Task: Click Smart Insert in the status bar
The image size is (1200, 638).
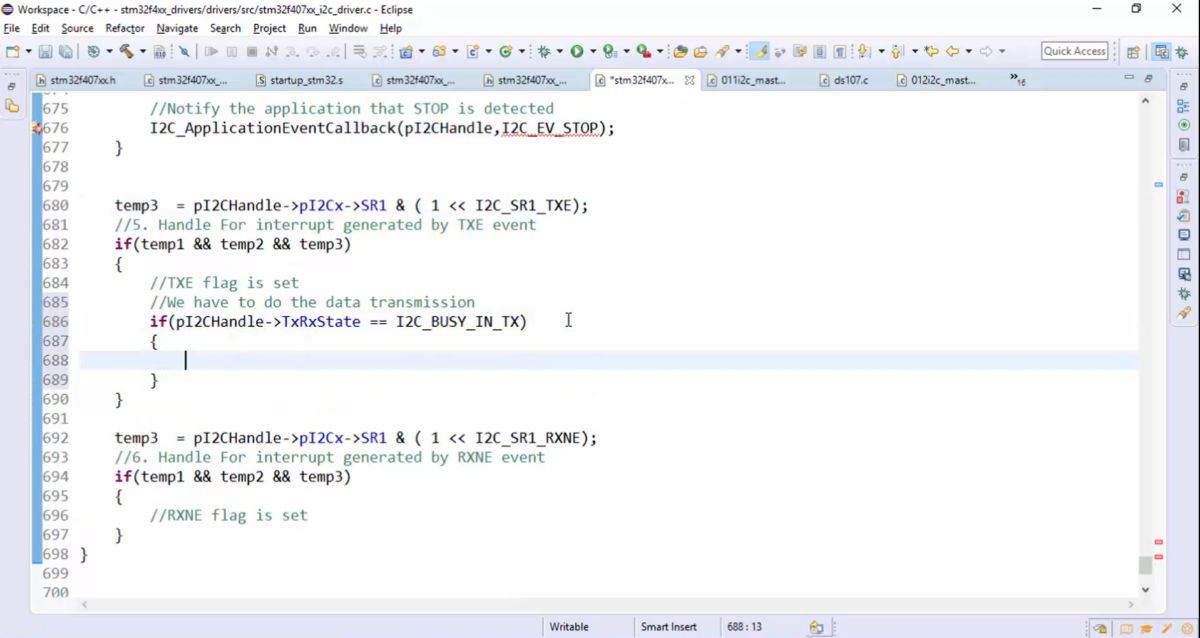Action: [x=668, y=627]
